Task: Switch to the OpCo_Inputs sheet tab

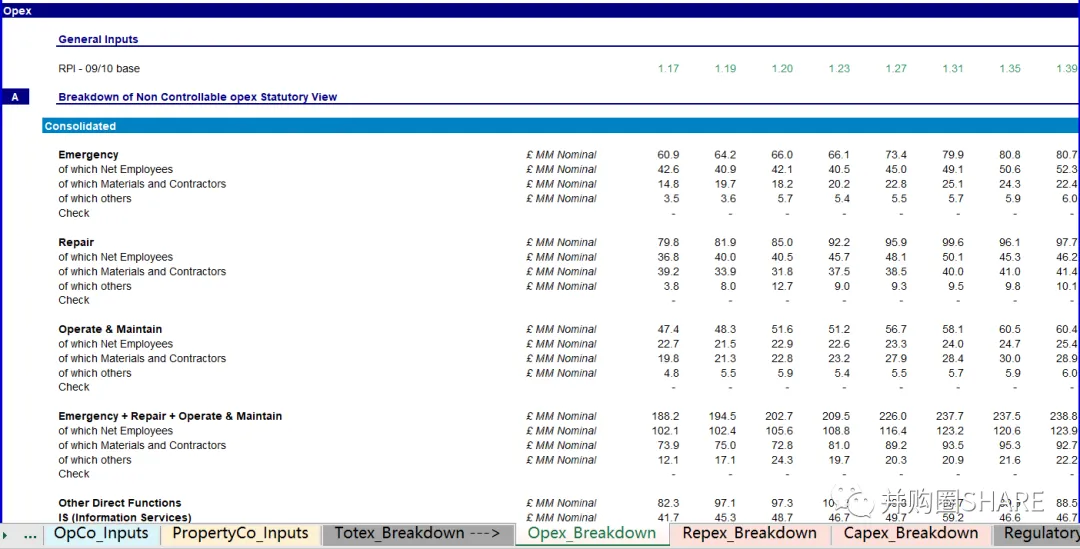Action: [x=101, y=534]
